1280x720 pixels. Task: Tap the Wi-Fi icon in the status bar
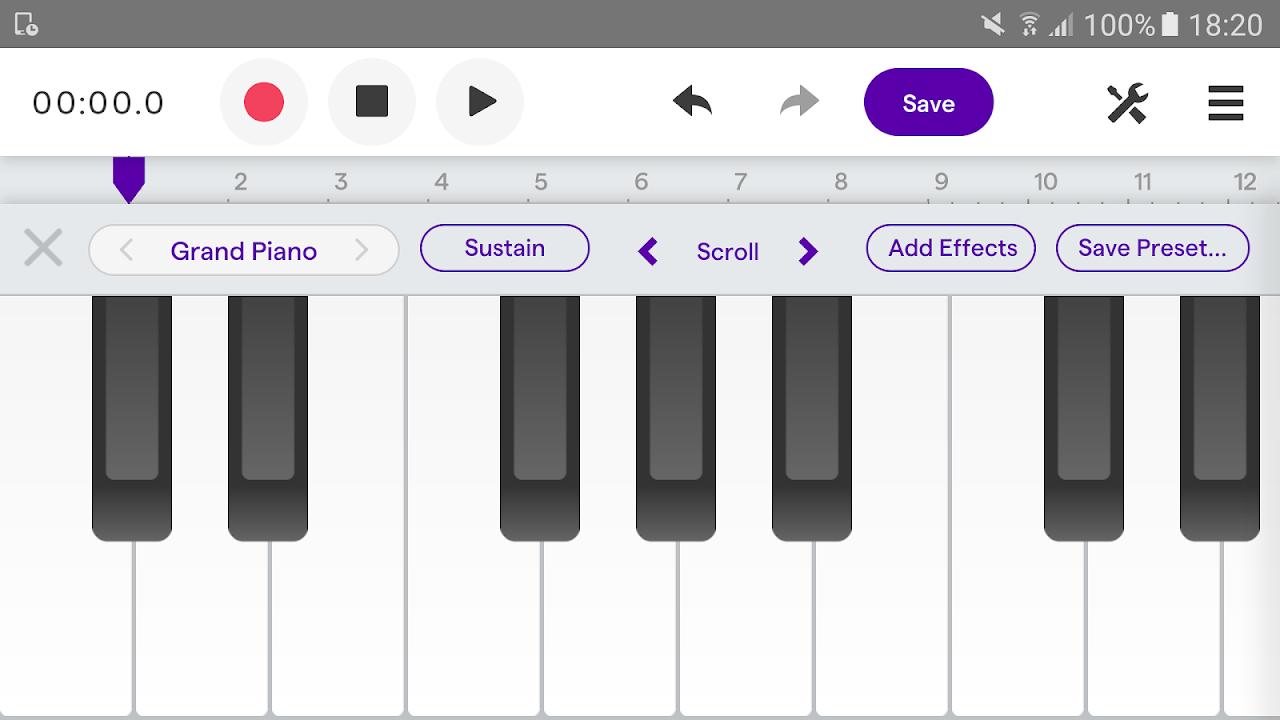tap(1029, 24)
